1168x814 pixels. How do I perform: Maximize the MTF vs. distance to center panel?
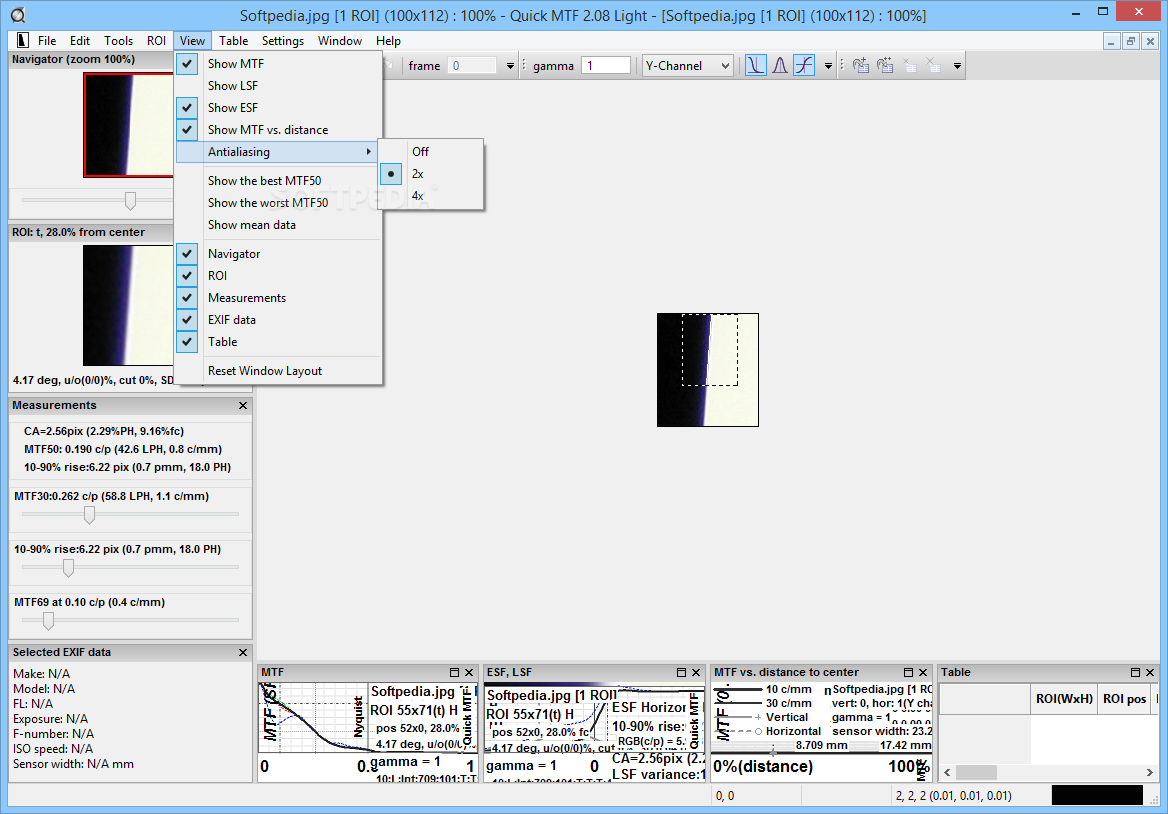(x=908, y=672)
